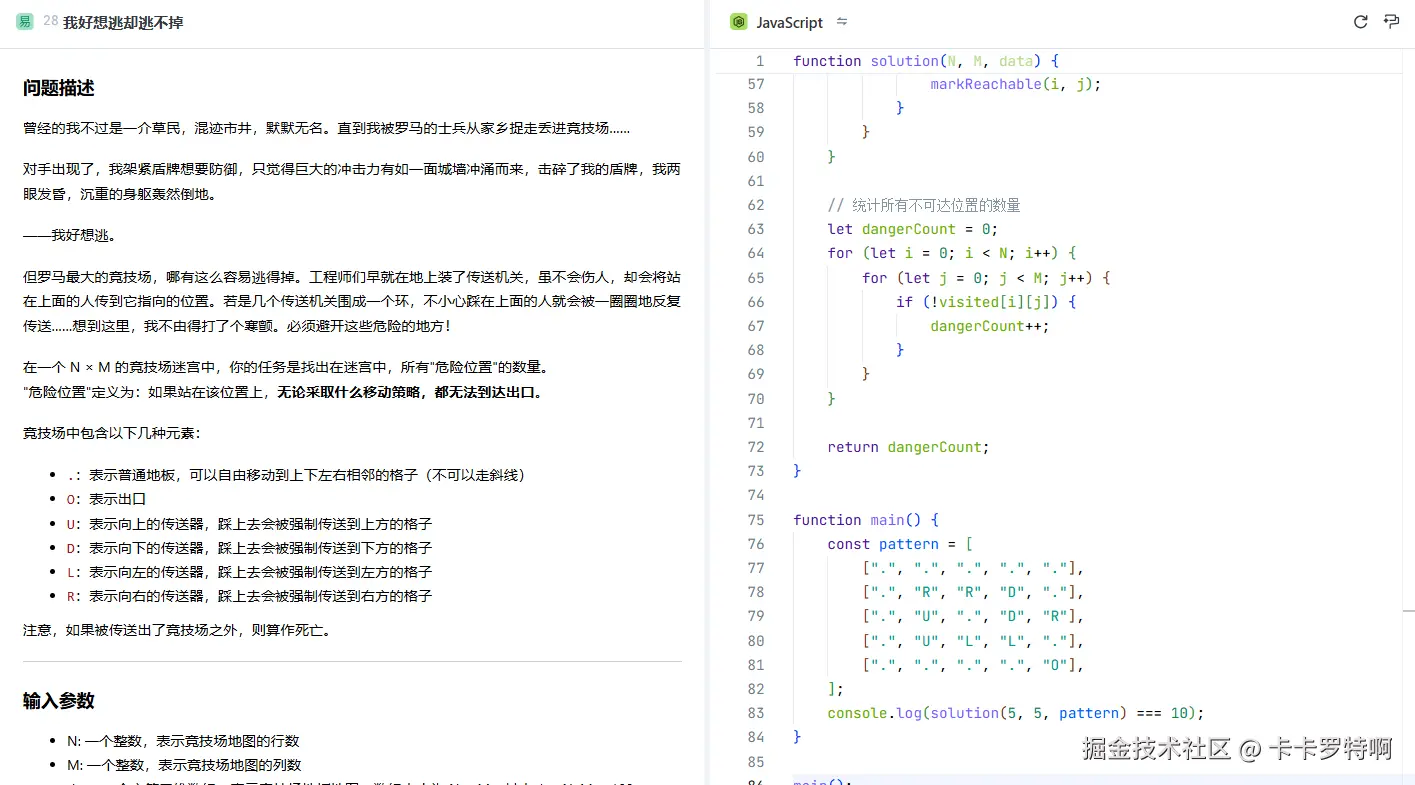Image resolution: width=1415 pixels, height=785 pixels.
Task: Collapse the 输入参数 section heading
Action: (58, 700)
